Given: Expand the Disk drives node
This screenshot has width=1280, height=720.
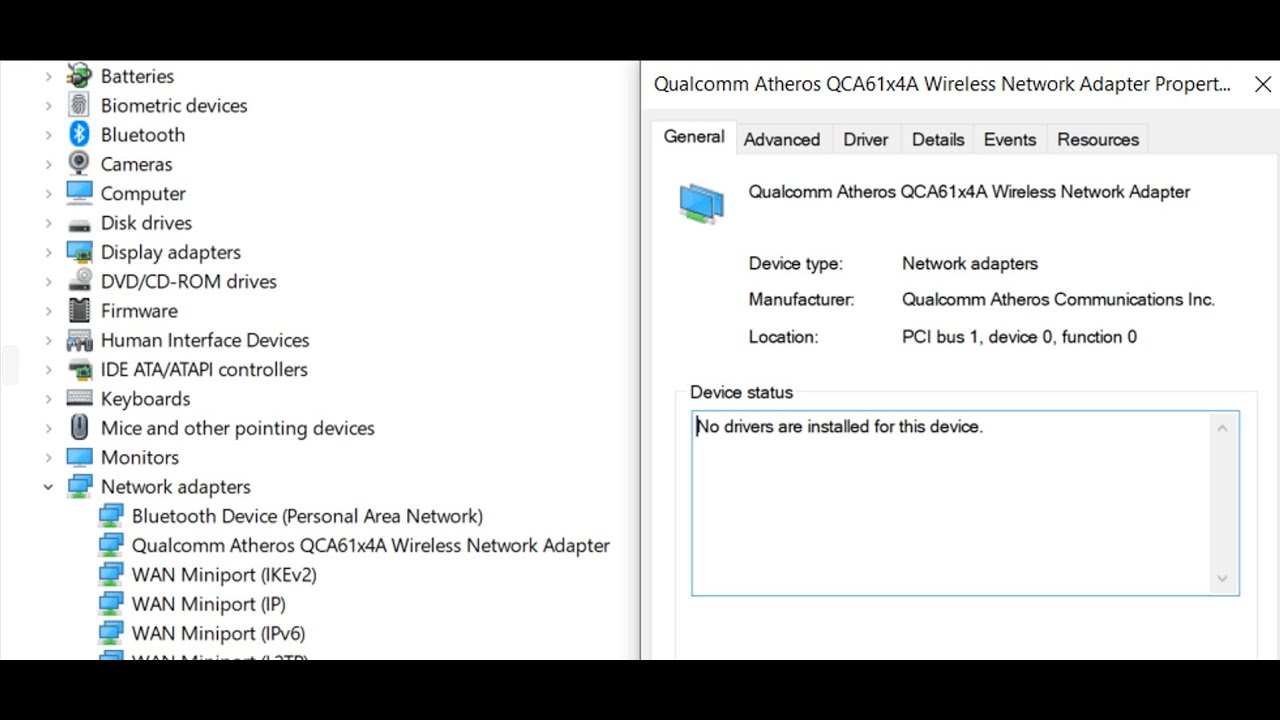Looking at the screenshot, I should point(48,222).
